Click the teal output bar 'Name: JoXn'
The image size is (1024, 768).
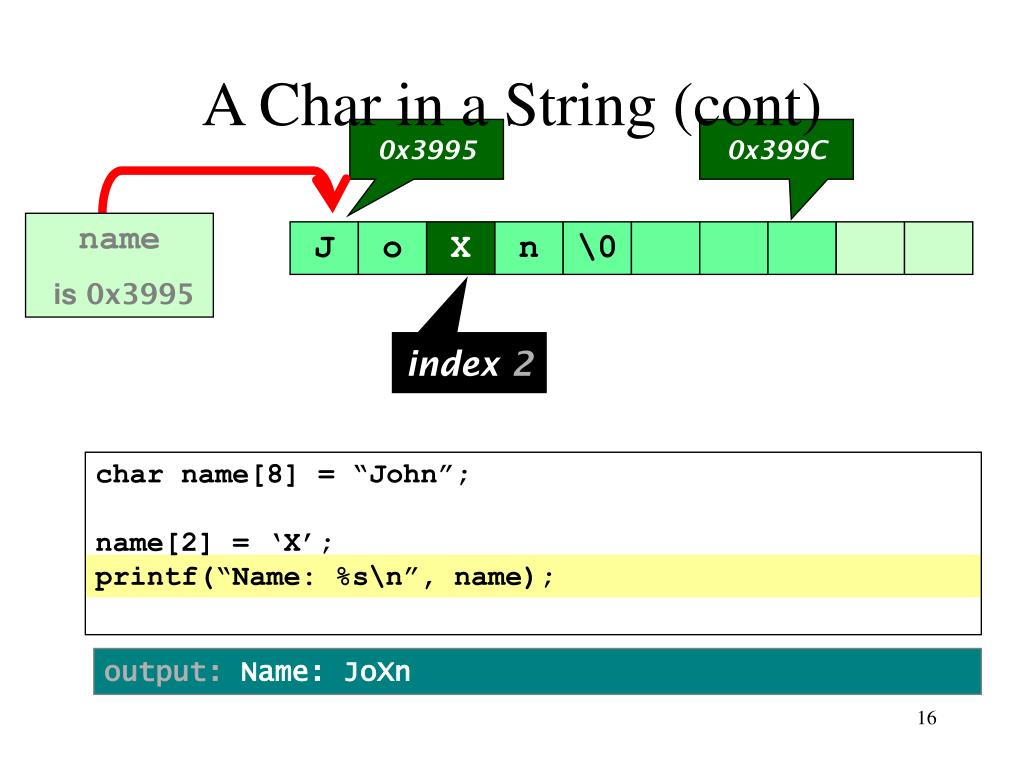click(x=537, y=671)
